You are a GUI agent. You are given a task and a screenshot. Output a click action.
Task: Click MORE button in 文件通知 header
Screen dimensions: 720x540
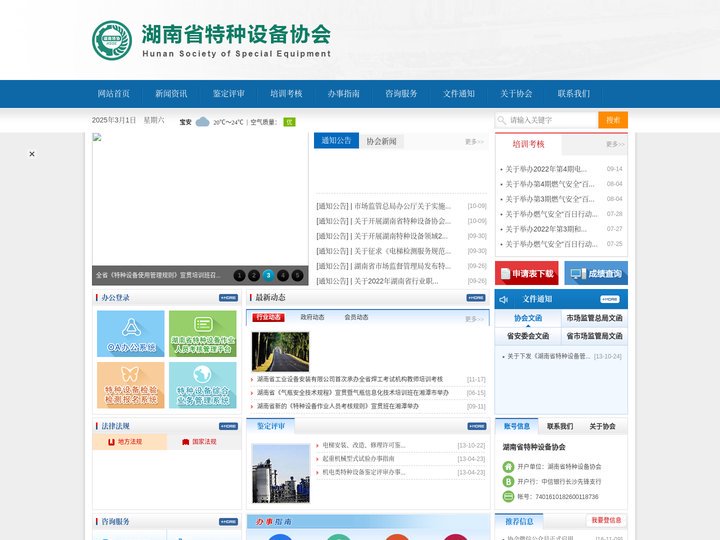(610, 299)
